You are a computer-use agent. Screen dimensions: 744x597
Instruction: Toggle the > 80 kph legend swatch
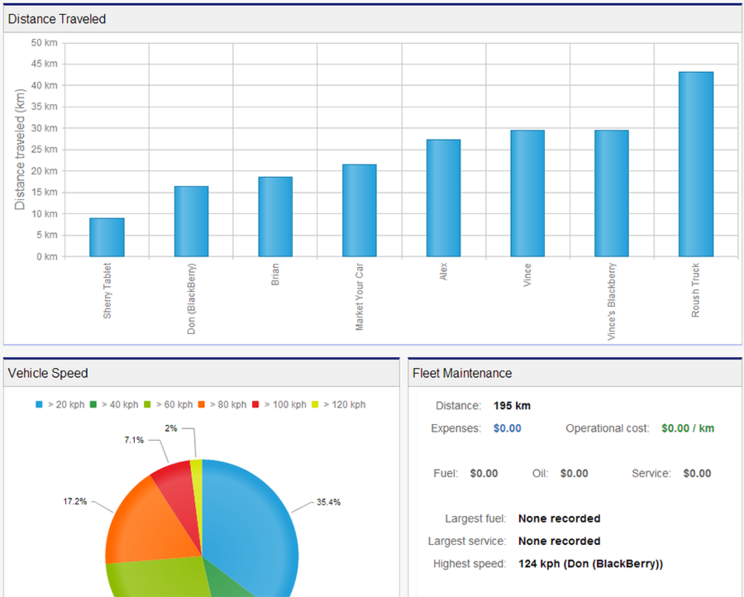coord(201,405)
